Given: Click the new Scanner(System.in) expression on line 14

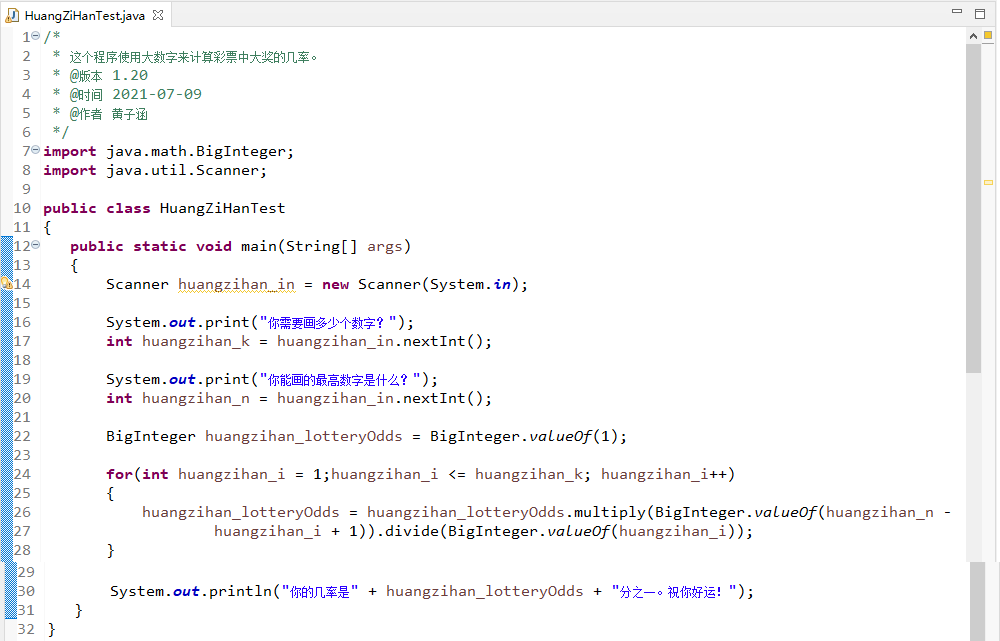Looking at the screenshot, I should pos(422,284).
